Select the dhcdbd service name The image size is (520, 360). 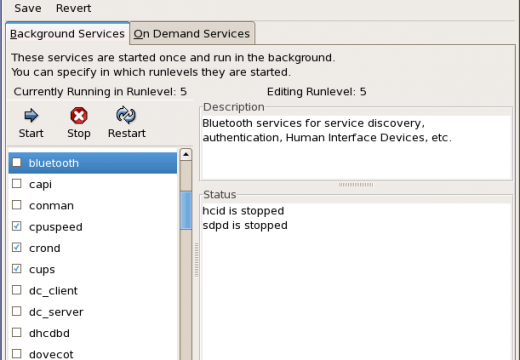coord(49,333)
